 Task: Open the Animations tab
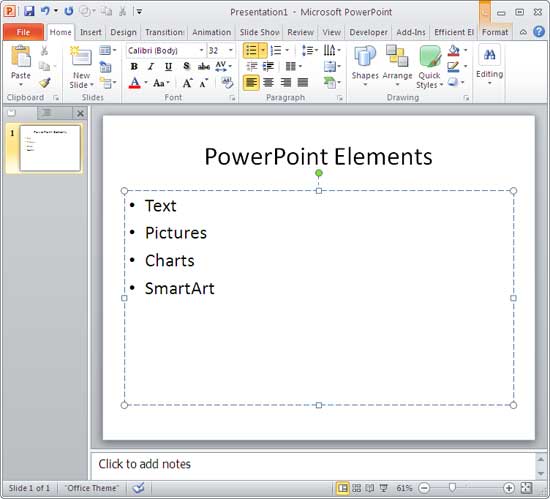(x=212, y=32)
